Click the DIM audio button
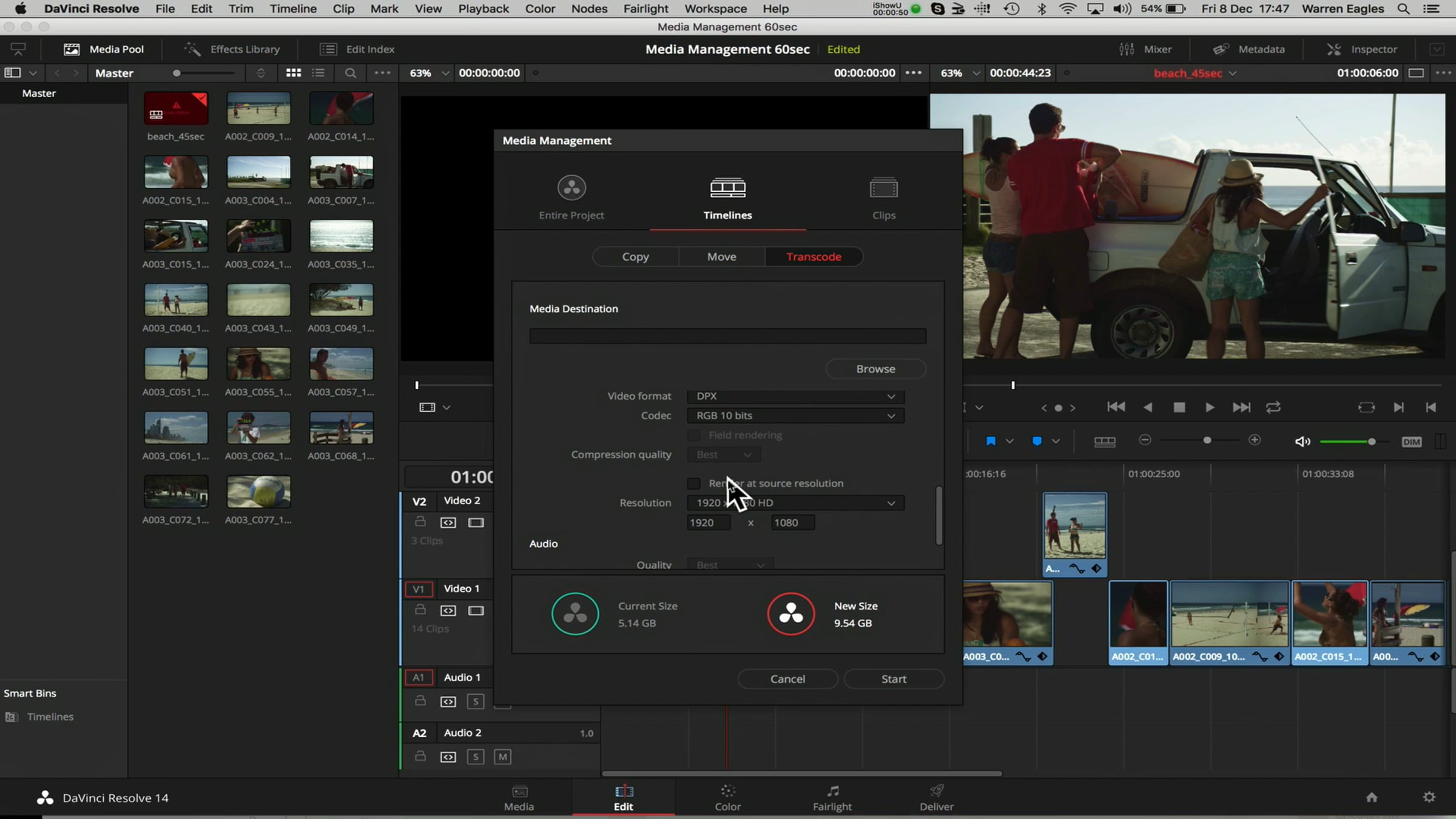The image size is (1456, 819). (x=1411, y=442)
